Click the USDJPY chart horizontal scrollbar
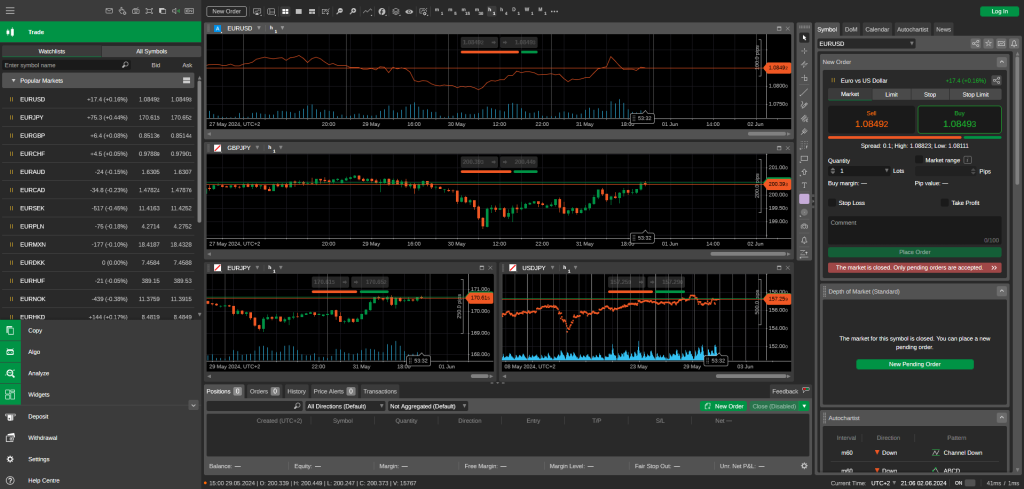The image size is (1024, 489). pyautogui.click(x=751, y=376)
